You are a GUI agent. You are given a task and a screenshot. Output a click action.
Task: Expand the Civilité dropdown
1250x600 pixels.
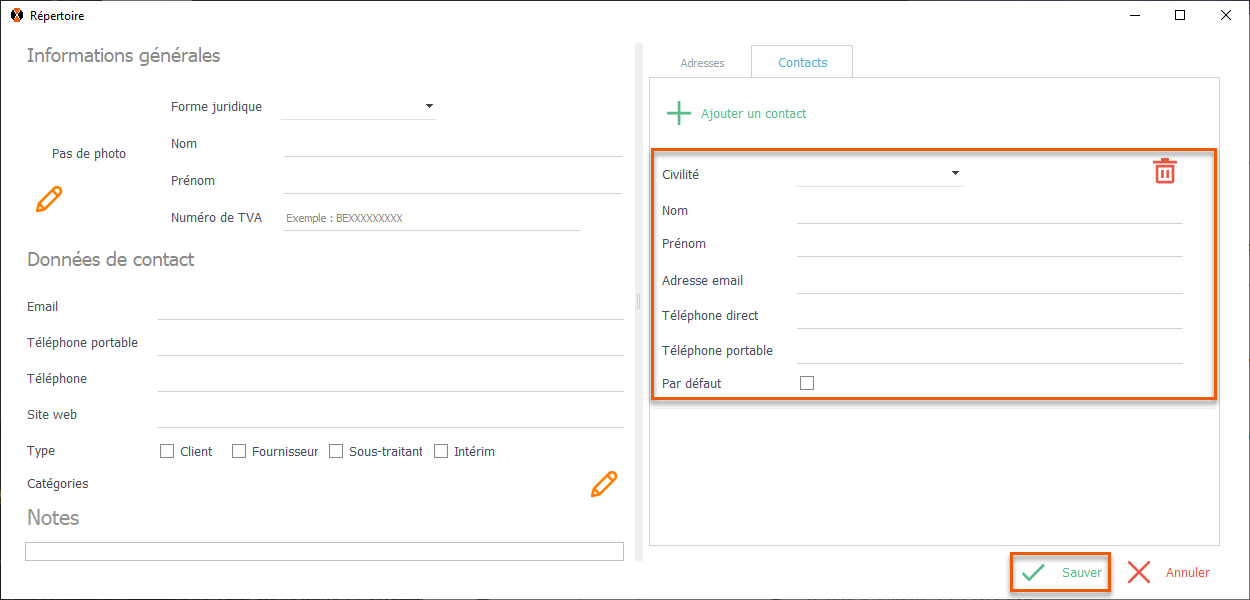pyautogui.click(x=955, y=174)
